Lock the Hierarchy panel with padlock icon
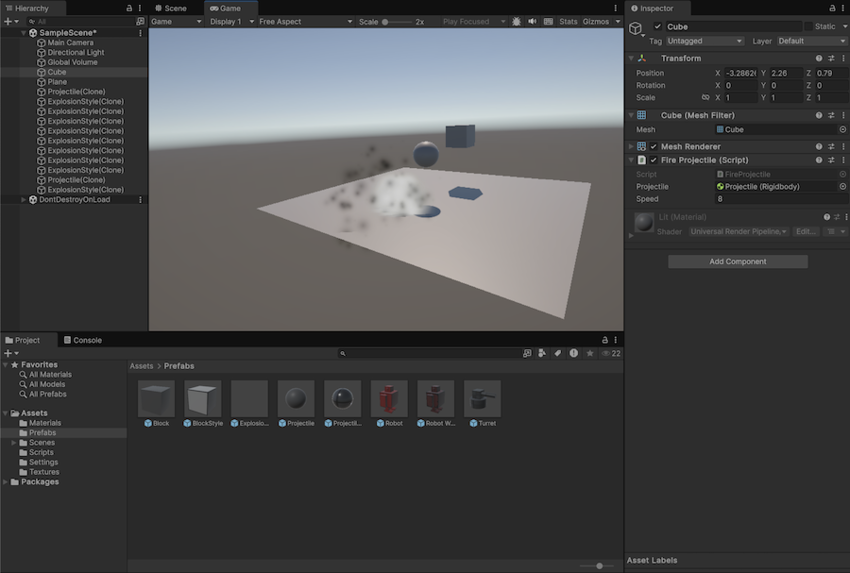The image size is (850, 573). [129, 8]
